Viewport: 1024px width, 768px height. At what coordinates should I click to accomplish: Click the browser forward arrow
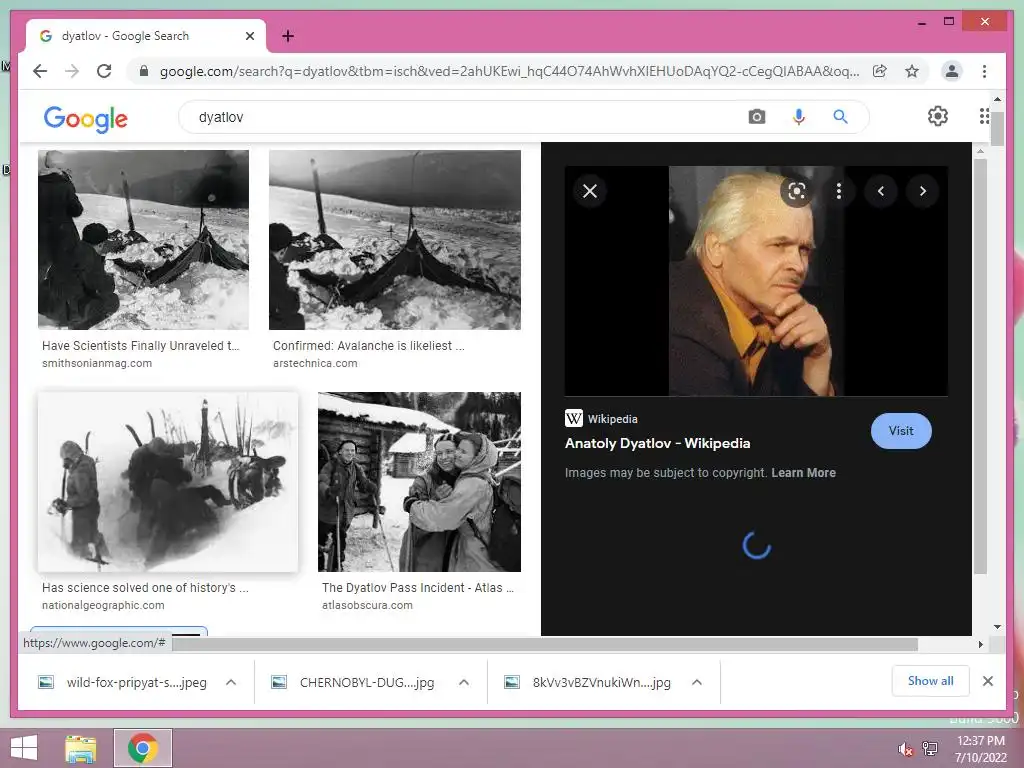pyautogui.click(x=72, y=71)
